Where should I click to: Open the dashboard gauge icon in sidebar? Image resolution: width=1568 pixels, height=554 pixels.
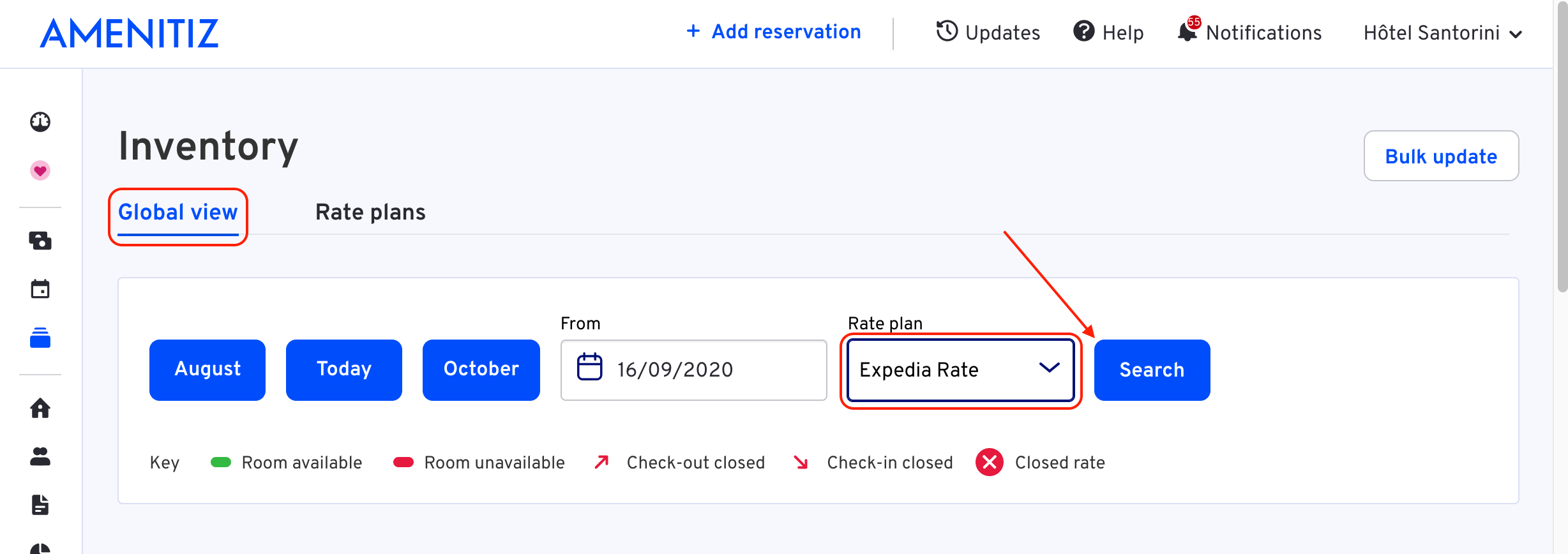tap(40, 121)
